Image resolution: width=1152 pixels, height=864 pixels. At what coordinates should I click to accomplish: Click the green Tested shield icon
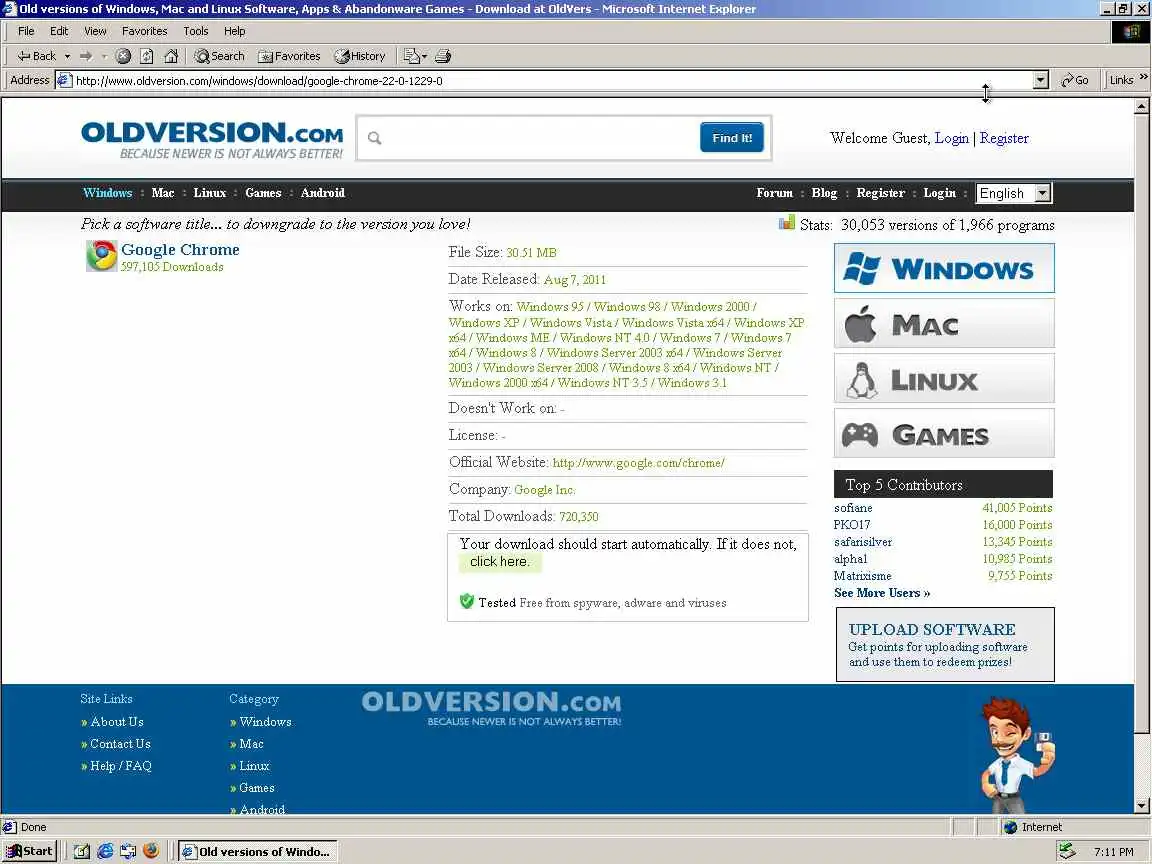click(x=467, y=601)
